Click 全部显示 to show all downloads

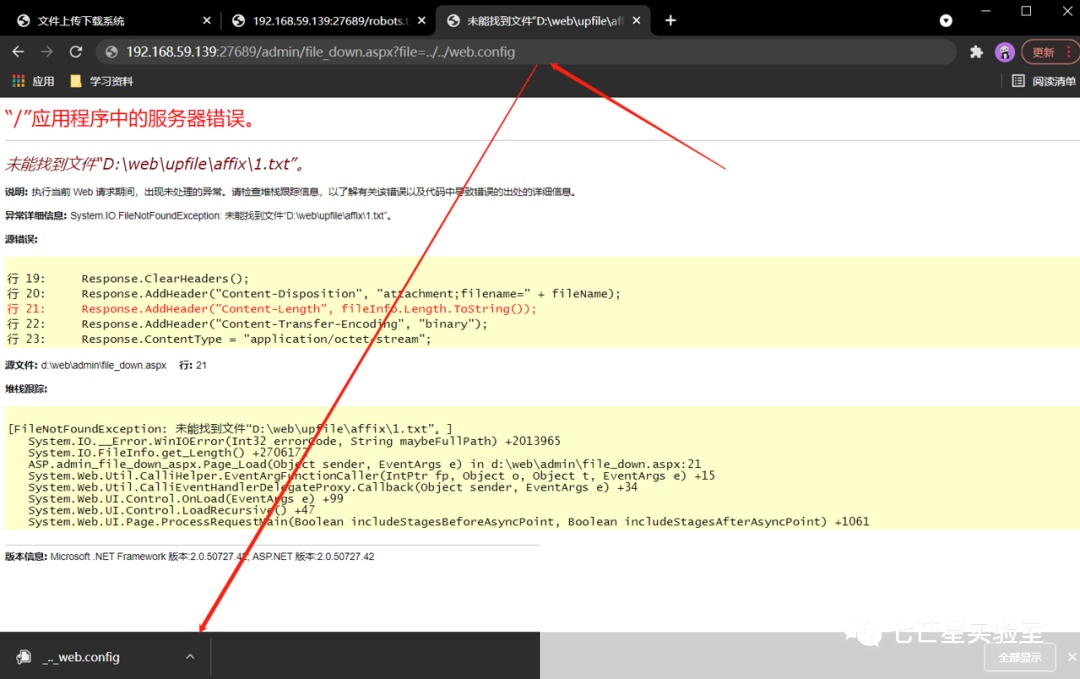[1020, 657]
